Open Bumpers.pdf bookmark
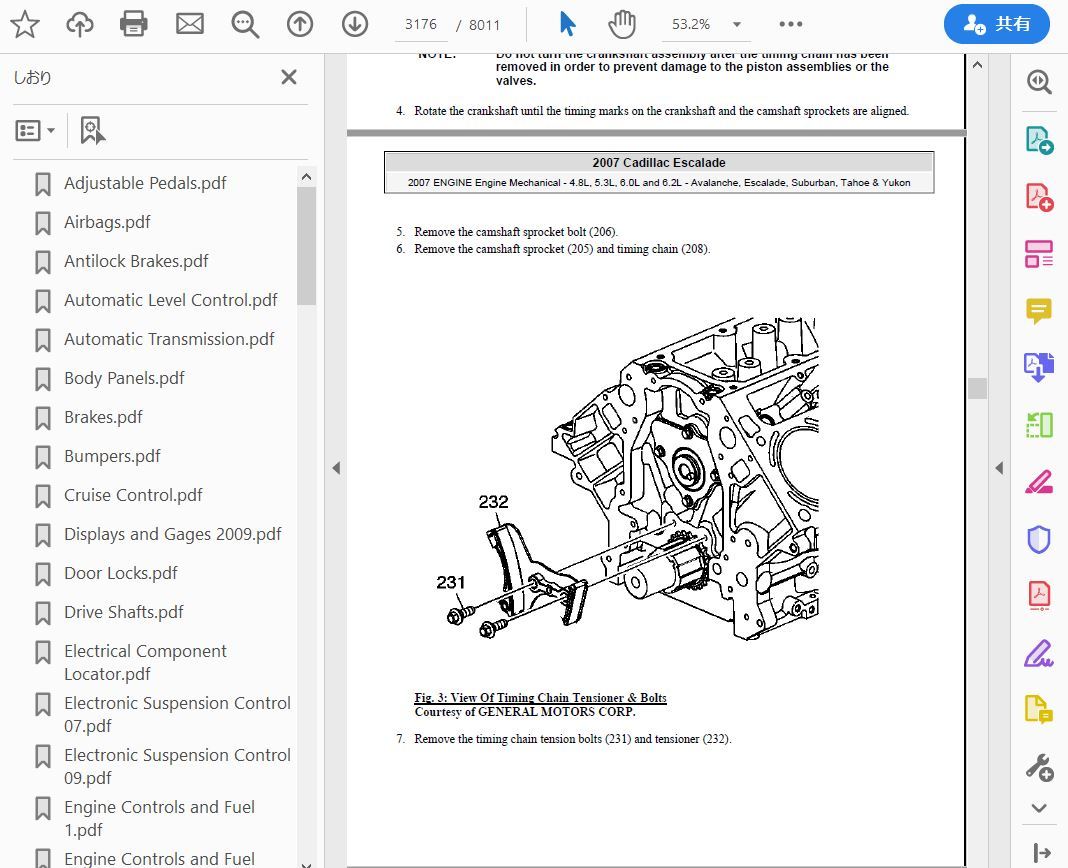This screenshot has height=868, width=1068. tap(112, 456)
